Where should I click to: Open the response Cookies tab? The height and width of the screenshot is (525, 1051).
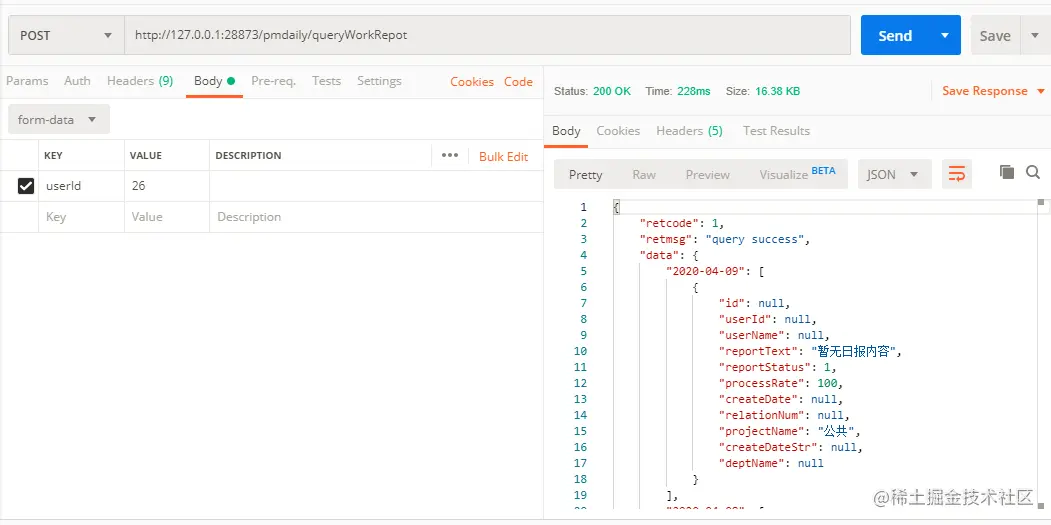click(x=618, y=131)
